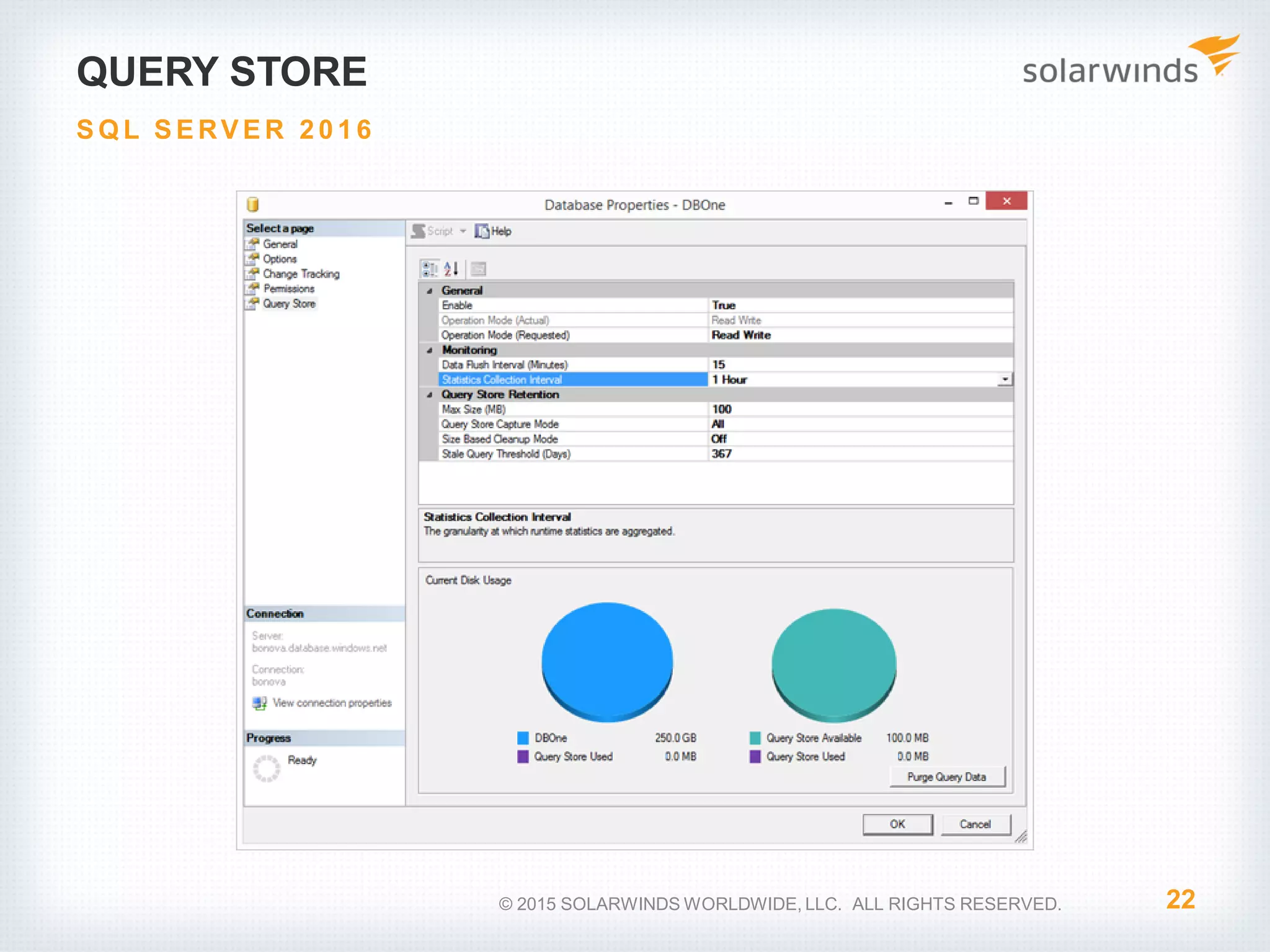
Task: Click purple Query Store Used swatch under DBOne
Action: [x=523, y=757]
